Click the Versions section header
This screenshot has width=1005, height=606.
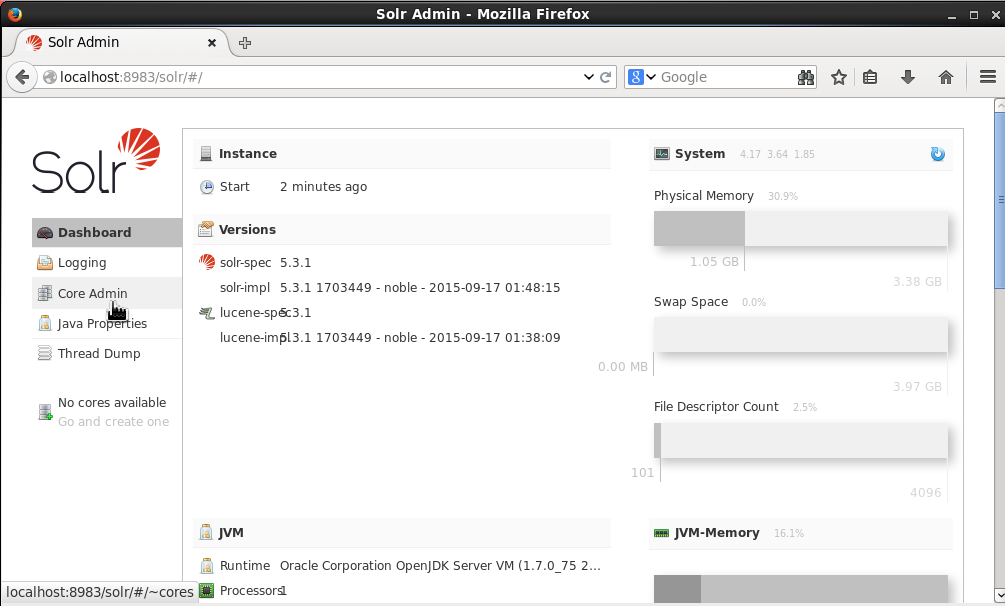[x=402, y=230]
